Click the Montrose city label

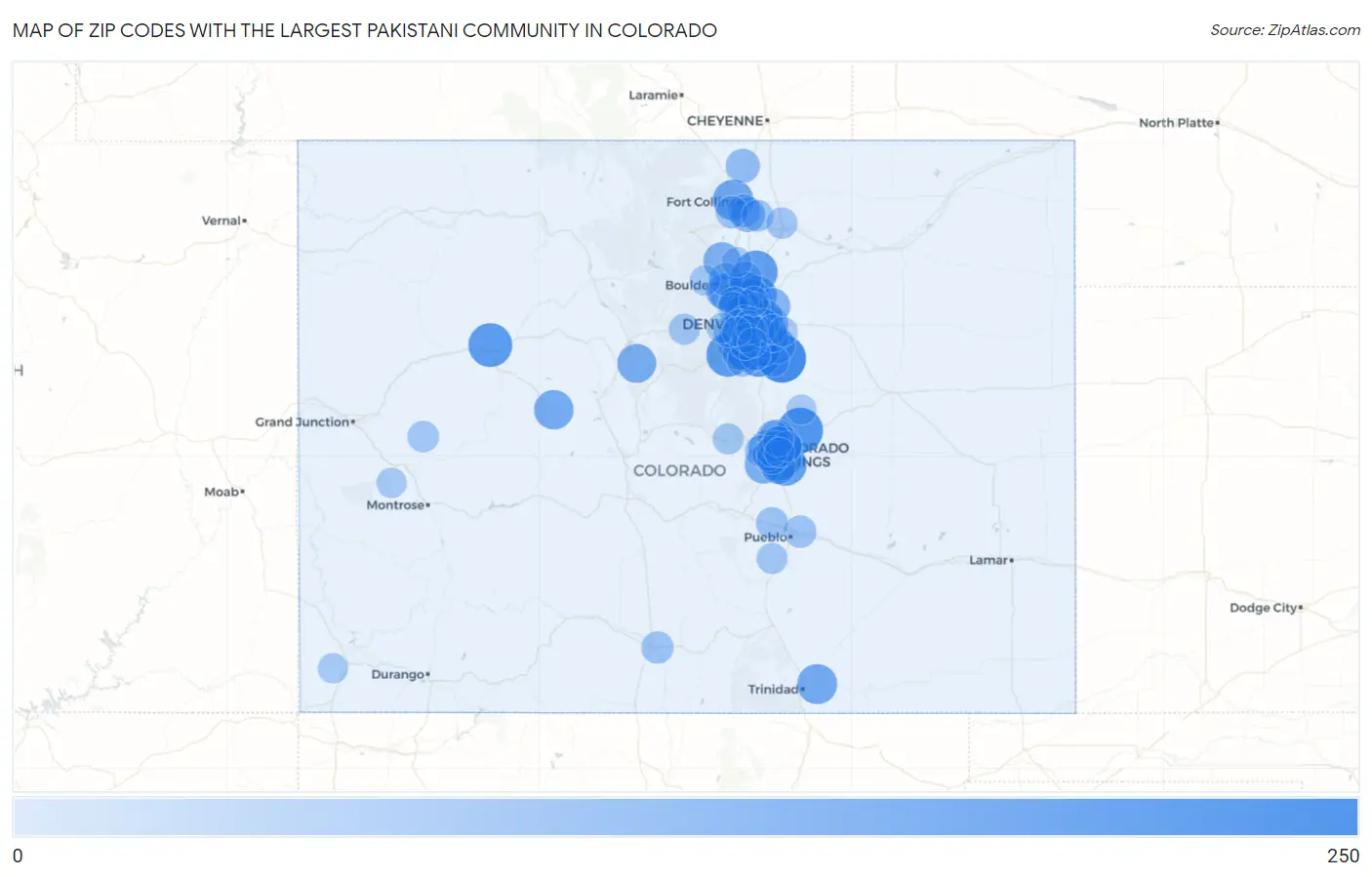pos(397,505)
